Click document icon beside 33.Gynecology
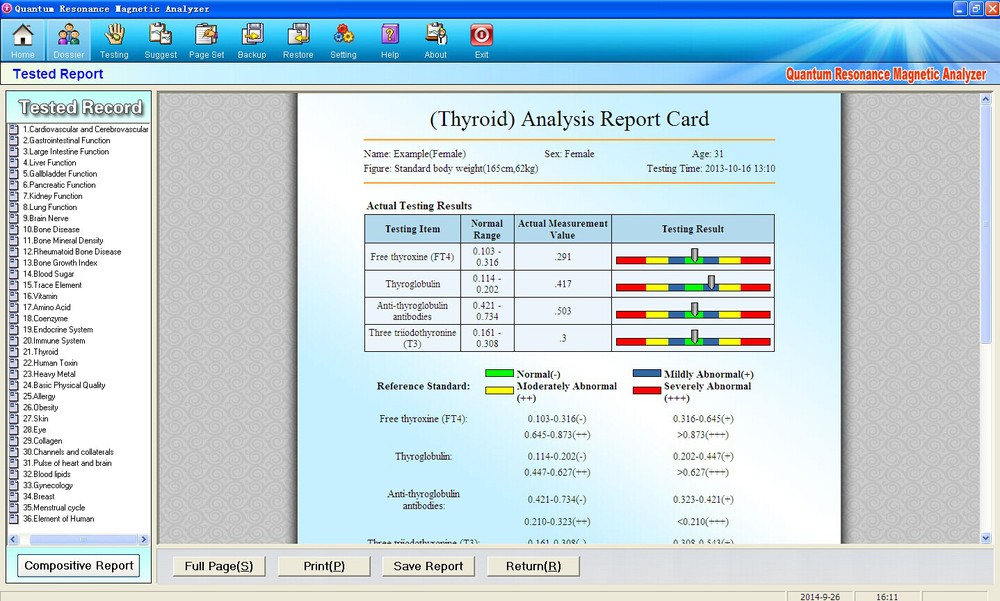Image resolution: width=1000 pixels, height=601 pixels. 14,486
